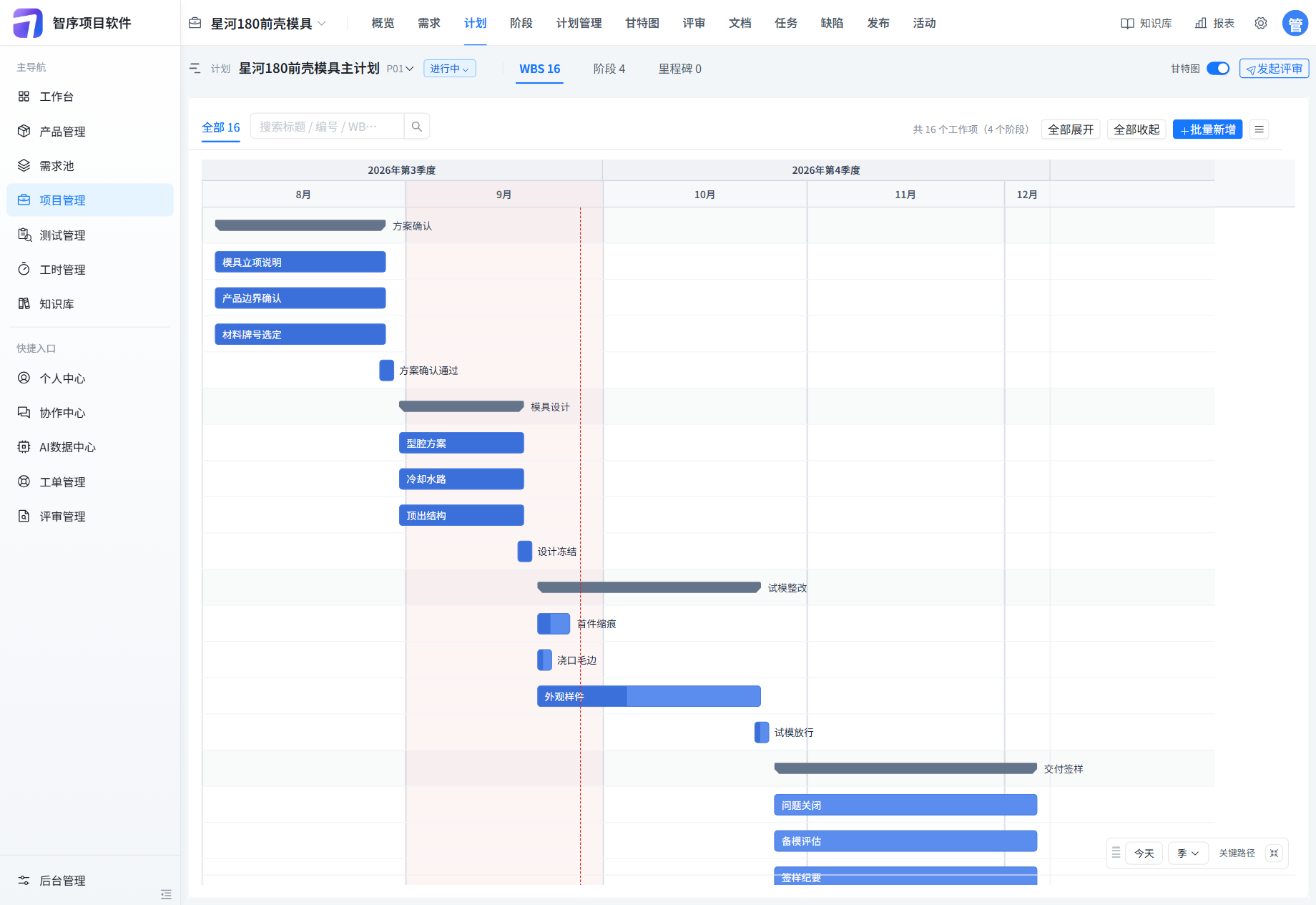Viewport: 1316px width, 905px height.
Task: Switch to the 概览 tab
Action: [383, 23]
